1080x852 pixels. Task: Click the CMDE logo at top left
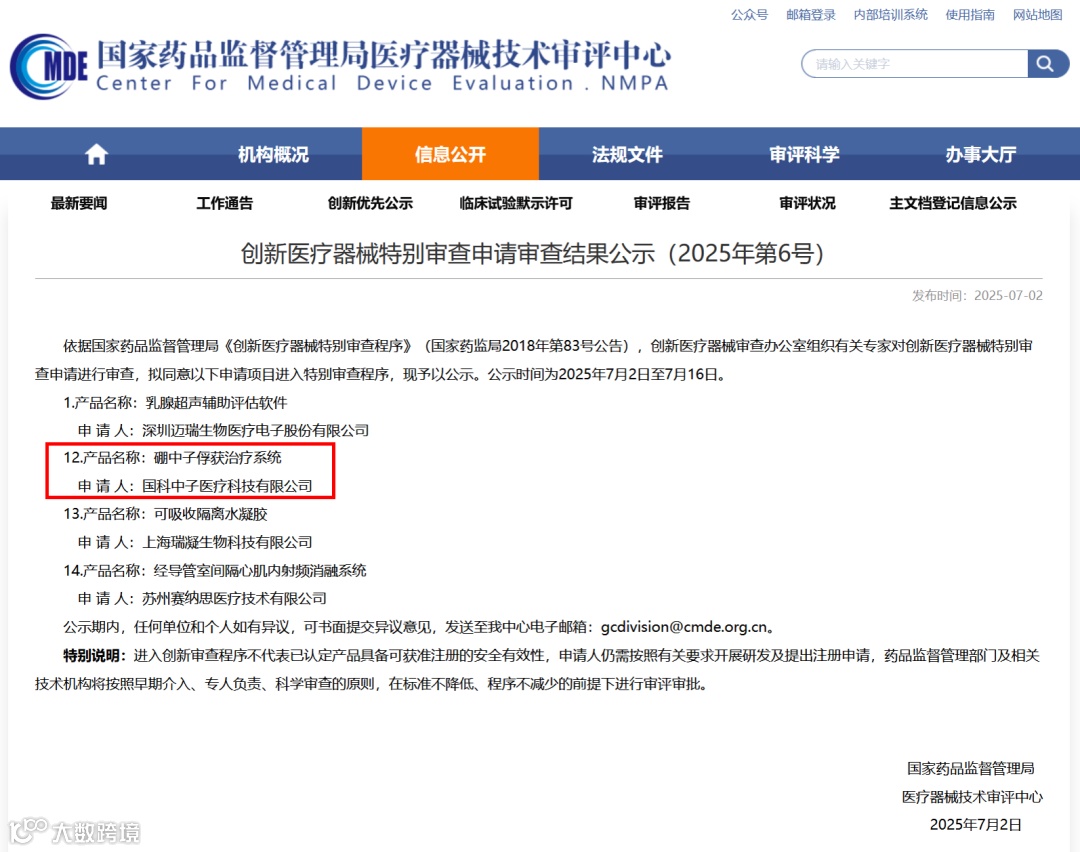point(48,66)
